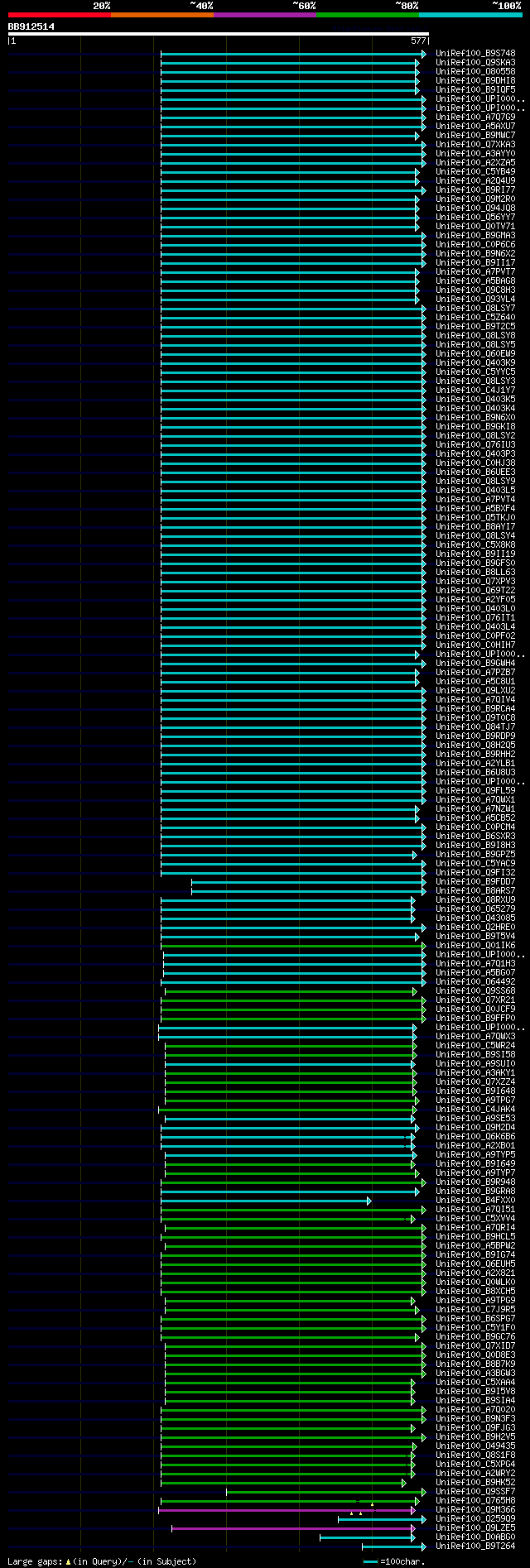Click the =100char. scale legend
The width and height of the screenshot is (530, 1568).
[393, 1561]
